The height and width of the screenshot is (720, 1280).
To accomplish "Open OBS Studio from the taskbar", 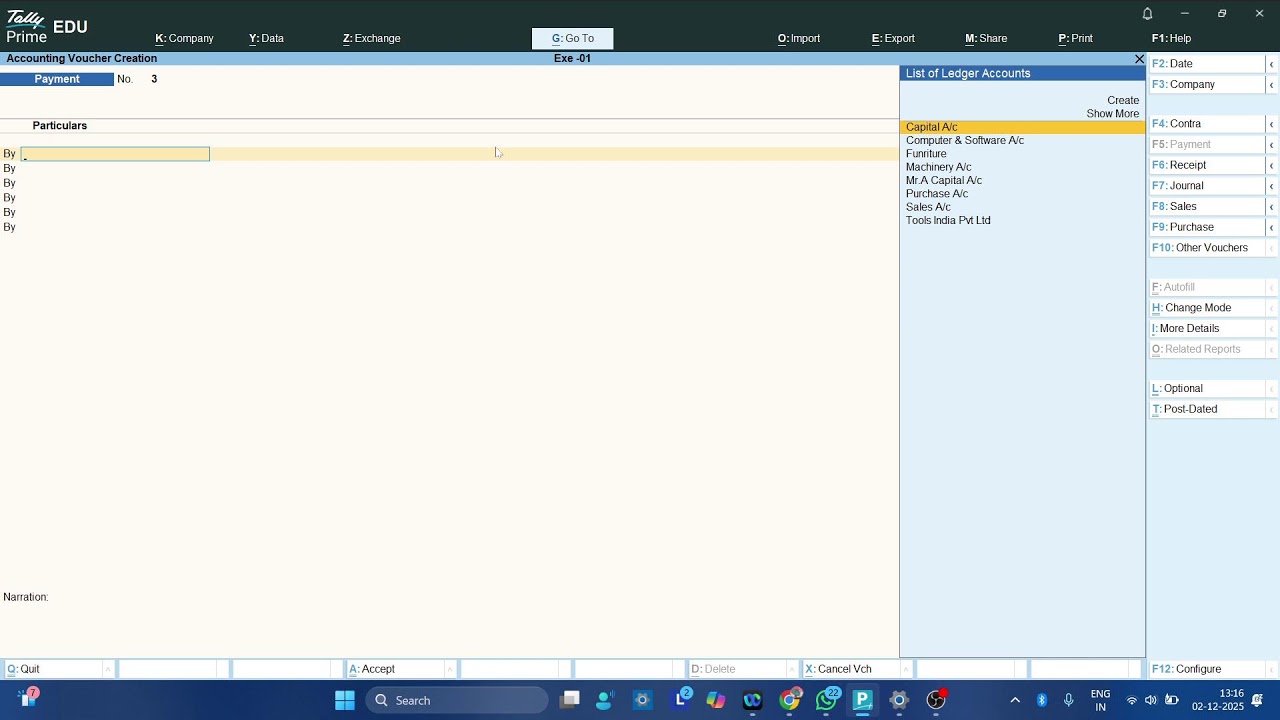I will [936, 700].
